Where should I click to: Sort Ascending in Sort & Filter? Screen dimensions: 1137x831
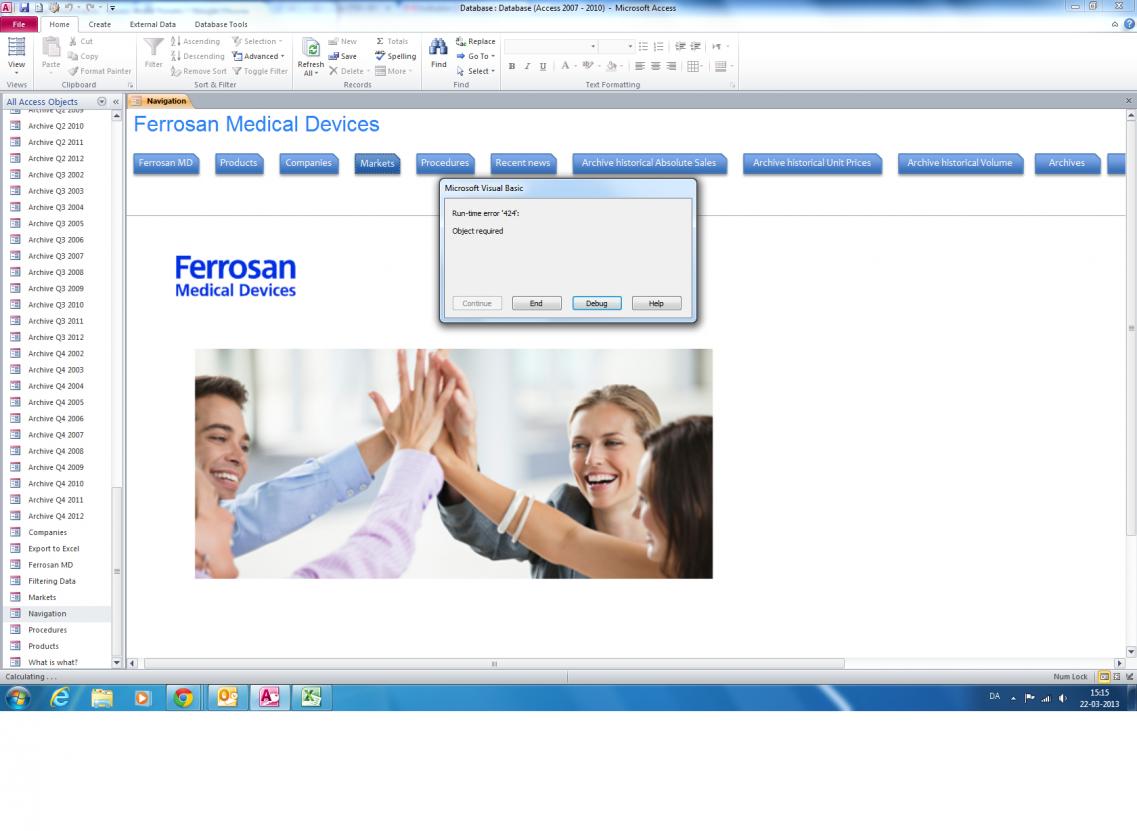195,41
